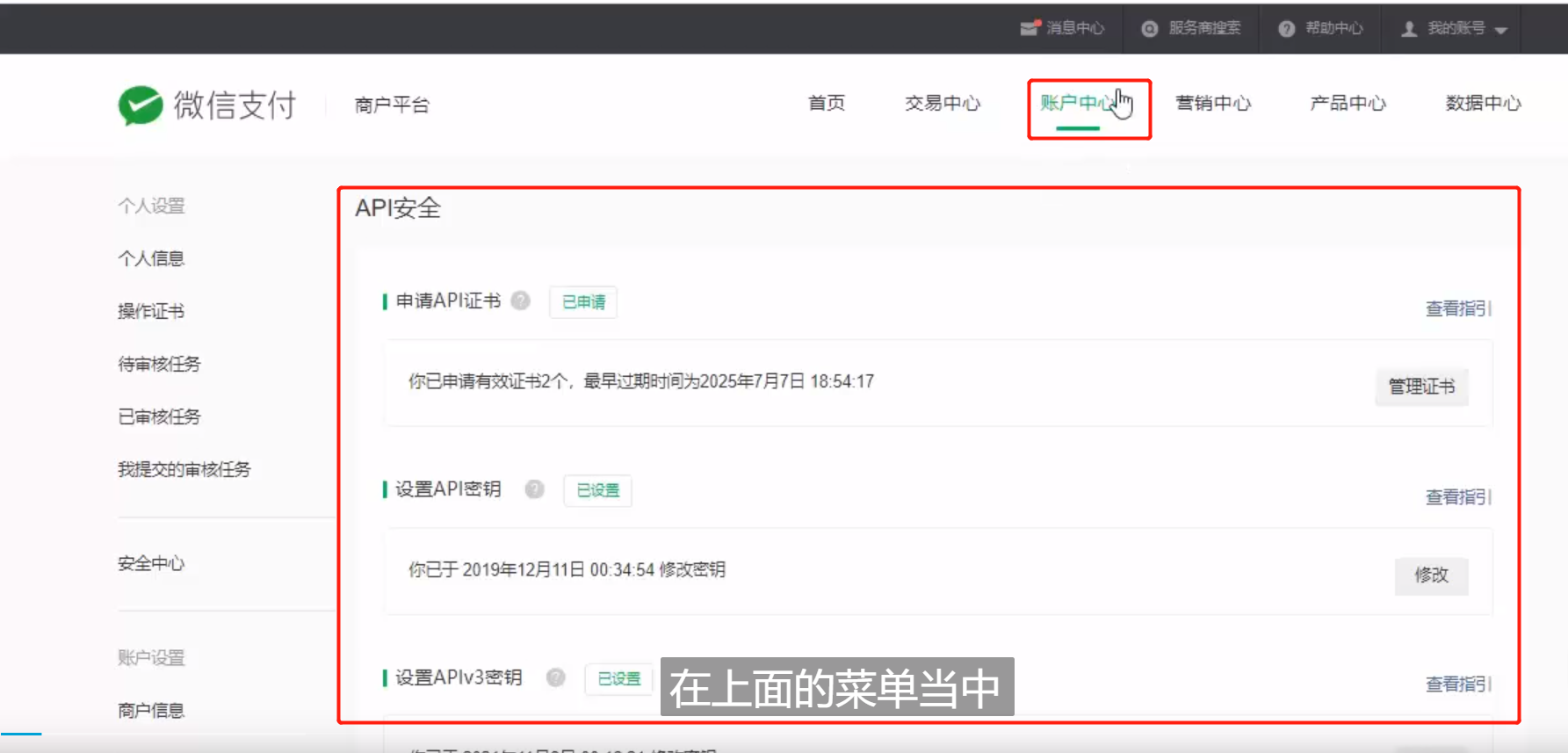The image size is (1568, 753).
Task: Click the API安全 page heading
Action: 398,208
